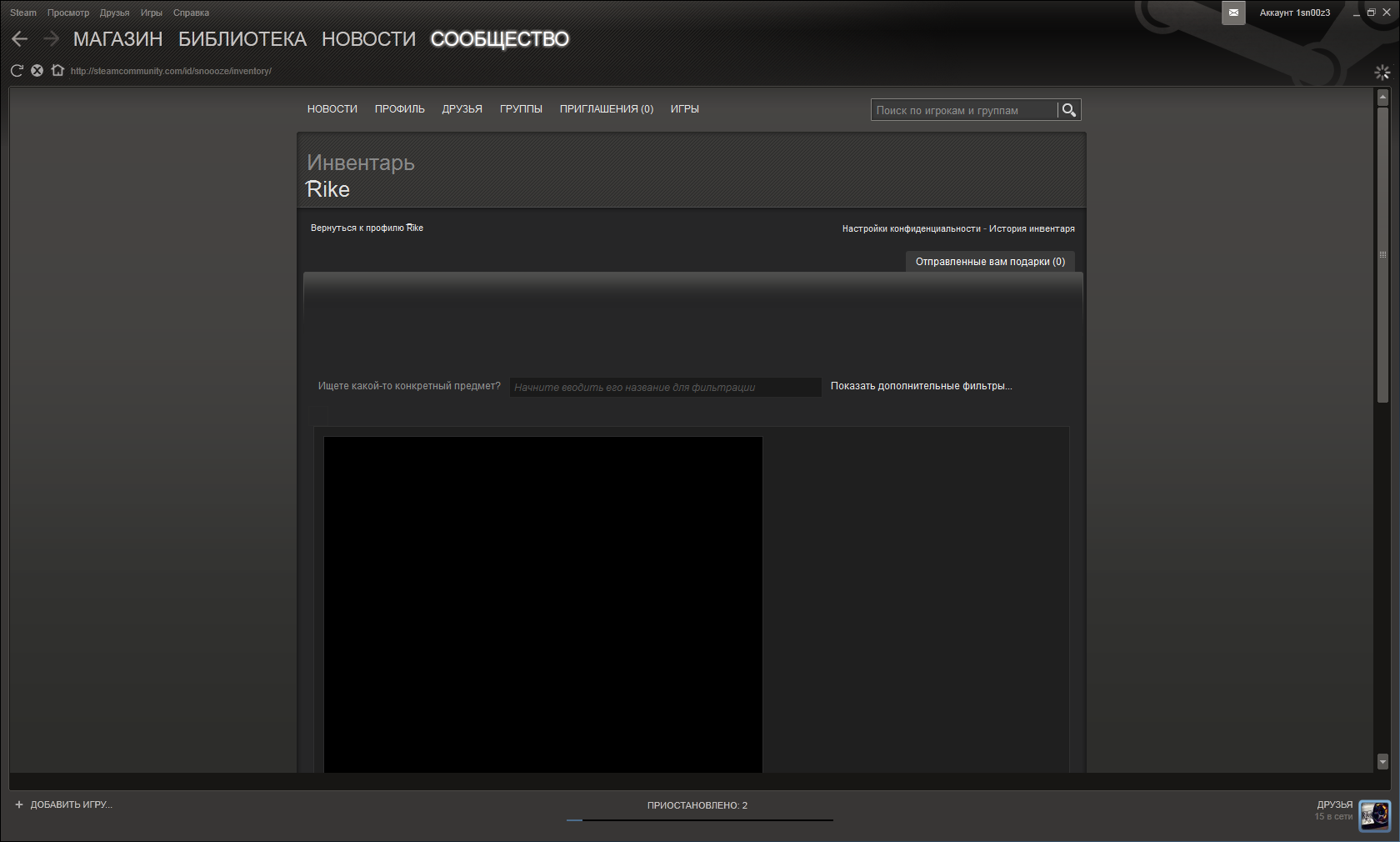Click the item name filter field
The height and width of the screenshot is (842, 1400).
[666, 387]
